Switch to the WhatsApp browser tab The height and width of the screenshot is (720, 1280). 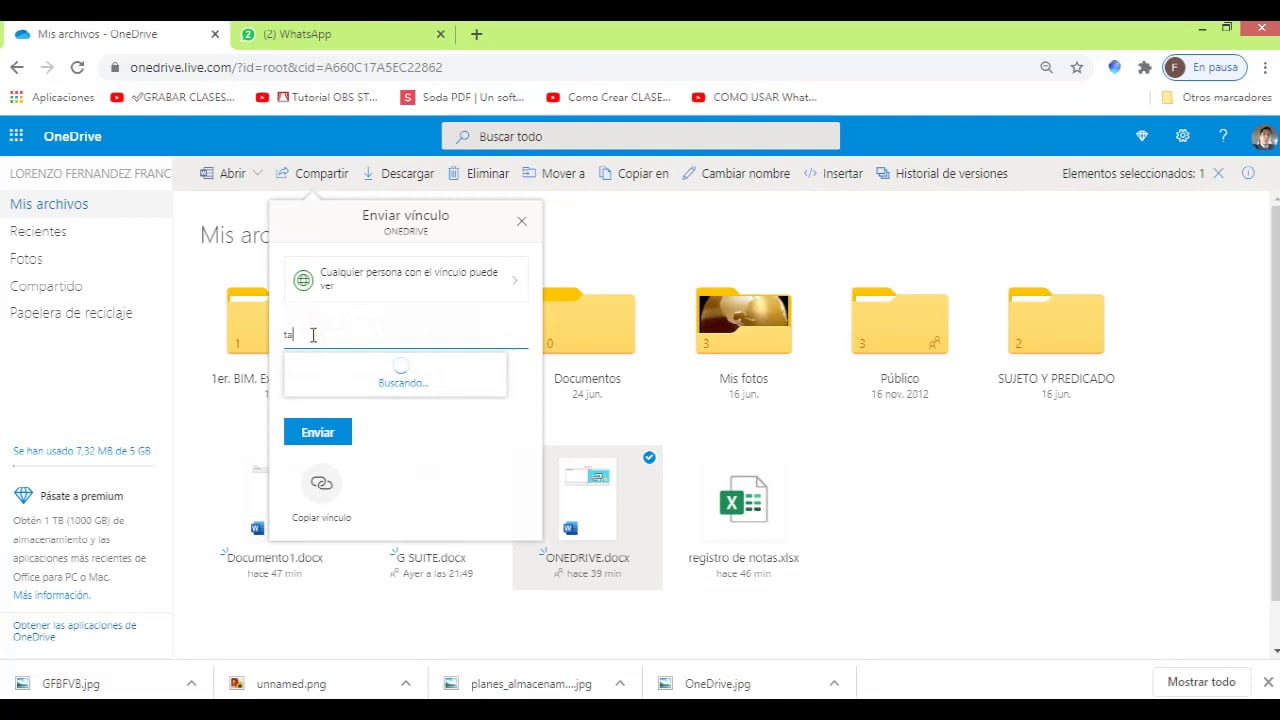click(343, 34)
